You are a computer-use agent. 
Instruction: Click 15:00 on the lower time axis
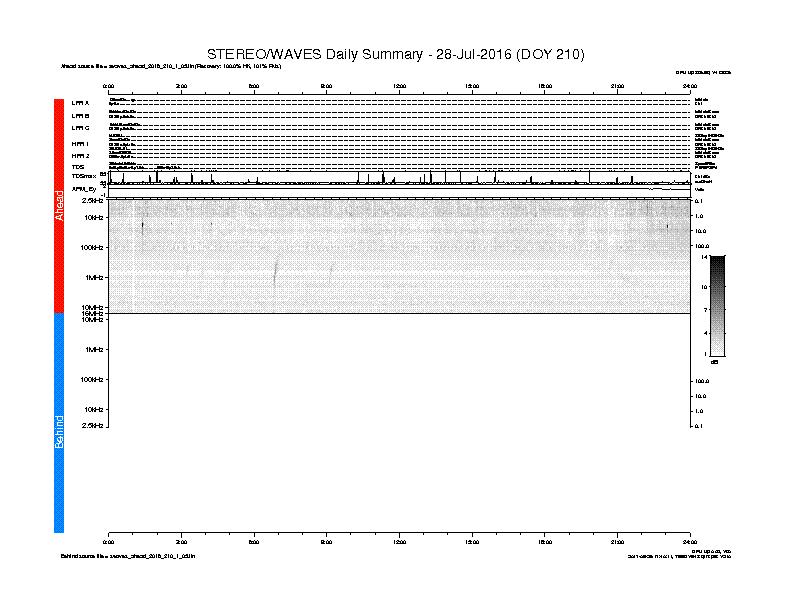click(x=472, y=542)
